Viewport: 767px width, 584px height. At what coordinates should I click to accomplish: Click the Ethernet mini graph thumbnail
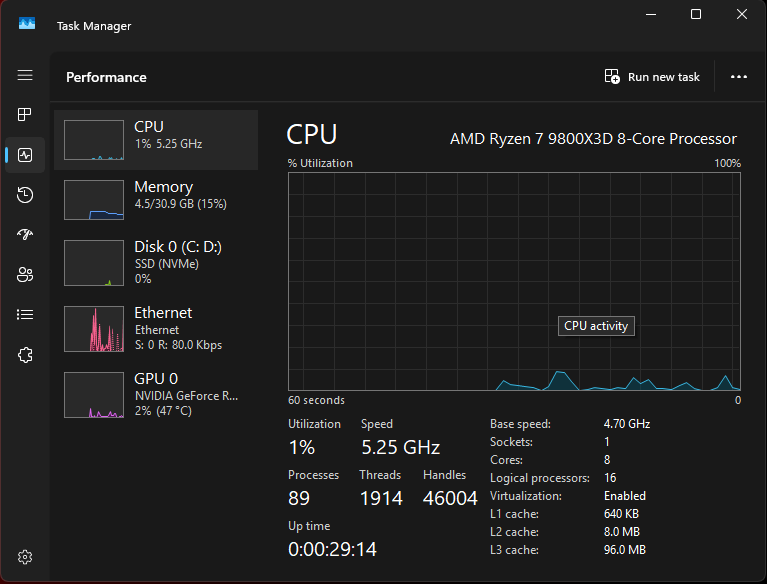click(94, 329)
